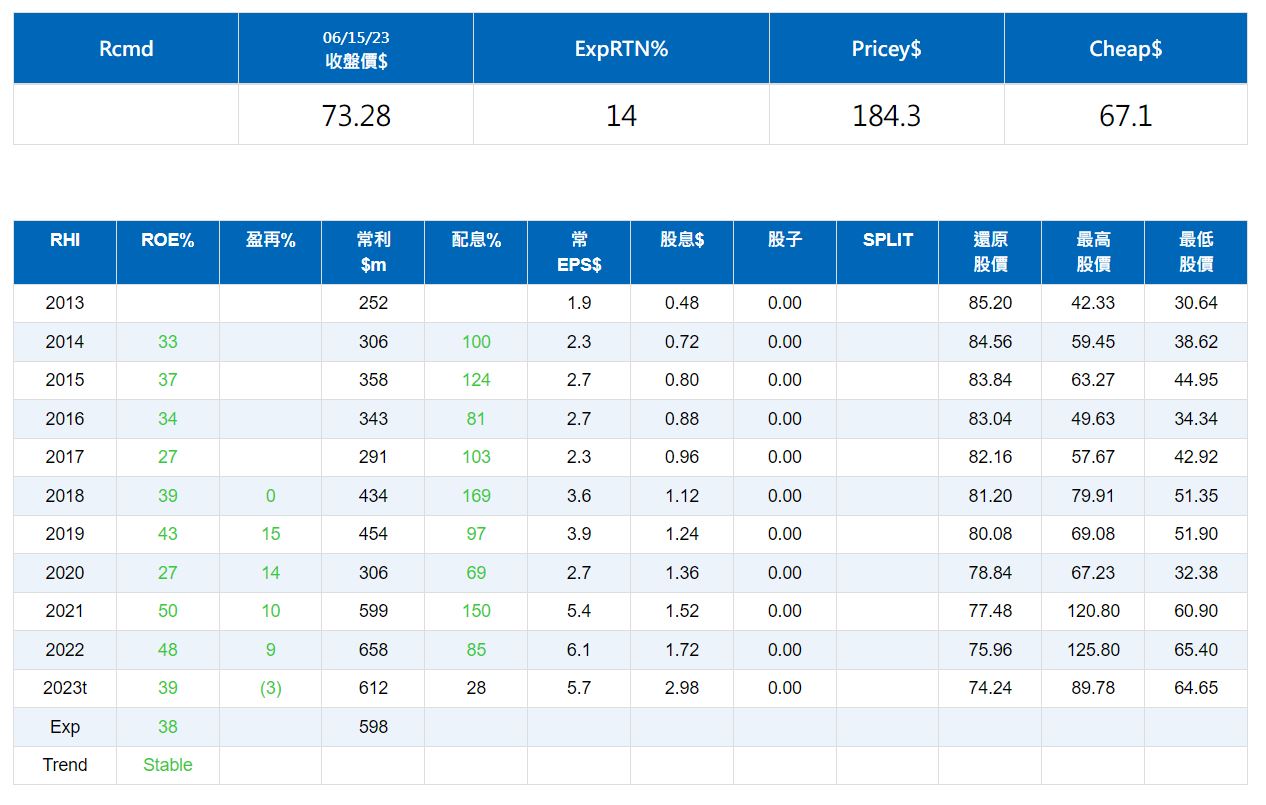Select the Pricey$ value 184.3
This screenshot has width=1266, height=805.
click(886, 116)
